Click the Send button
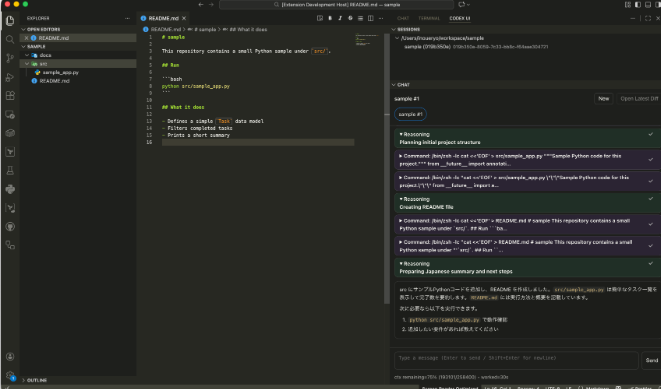Image resolution: width=661 pixels, height=389 pixels. point(651,360)
